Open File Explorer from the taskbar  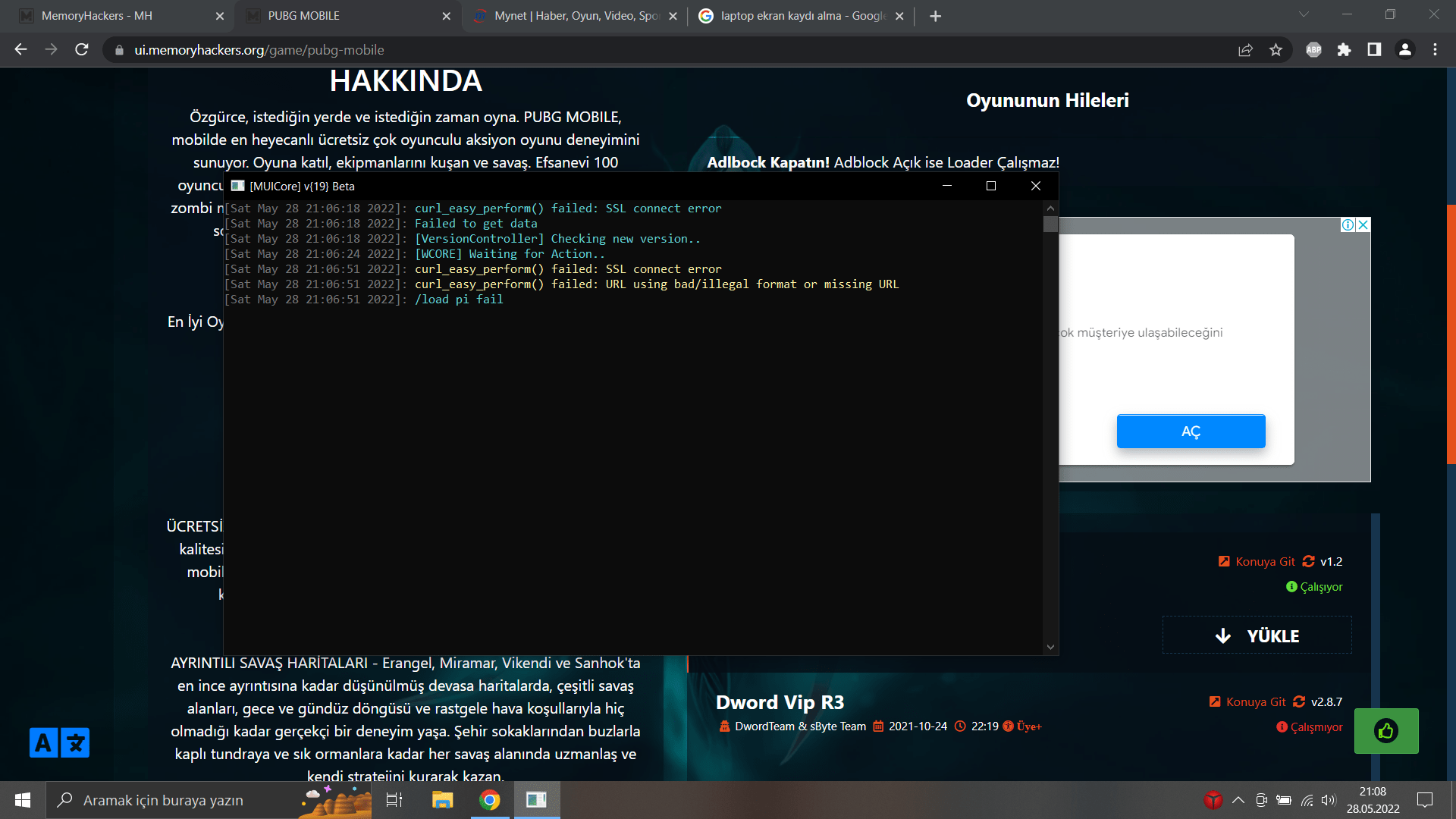click(x=442, y=800)
